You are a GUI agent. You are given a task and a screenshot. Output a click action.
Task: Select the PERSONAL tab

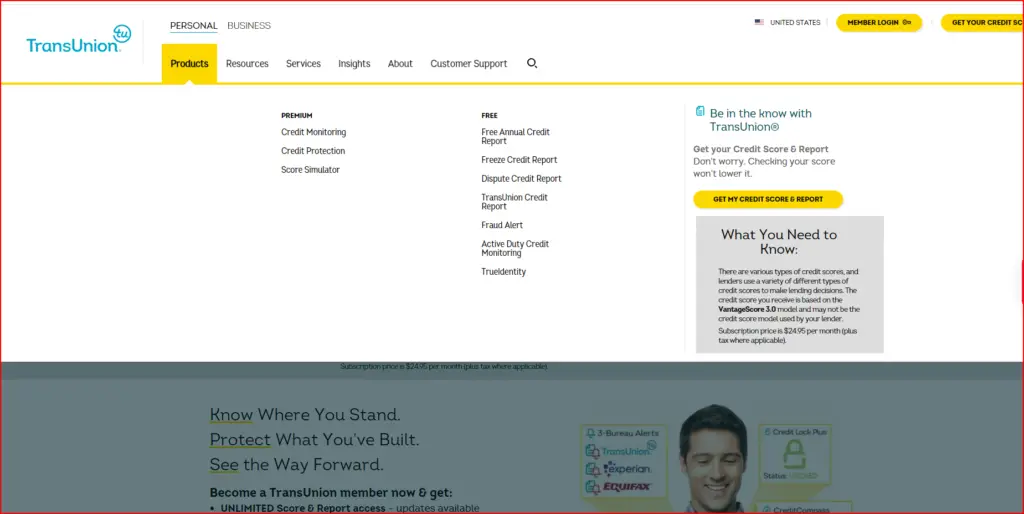(193, 25)
